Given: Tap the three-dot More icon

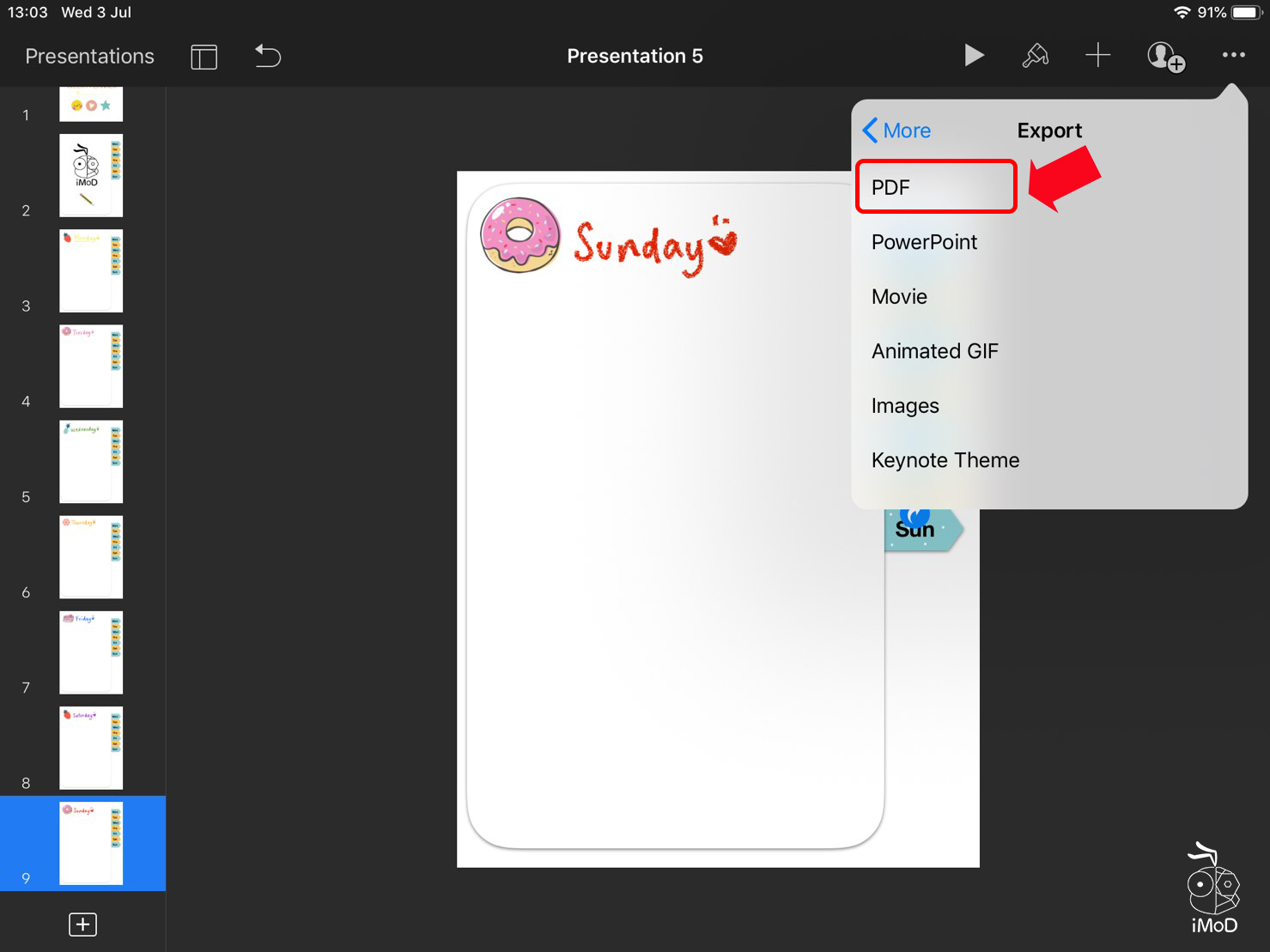Looking at the screenshot, I should tap(1233, 55).
